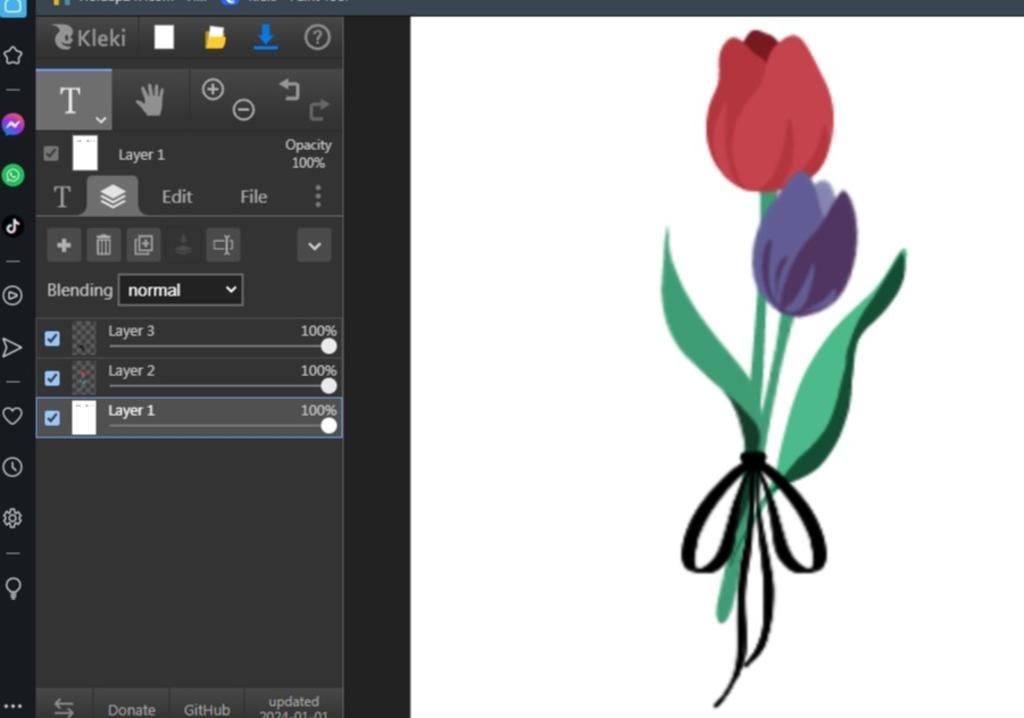
Task: Click the Layer 3 opacity slider handle
Action: 328,346
